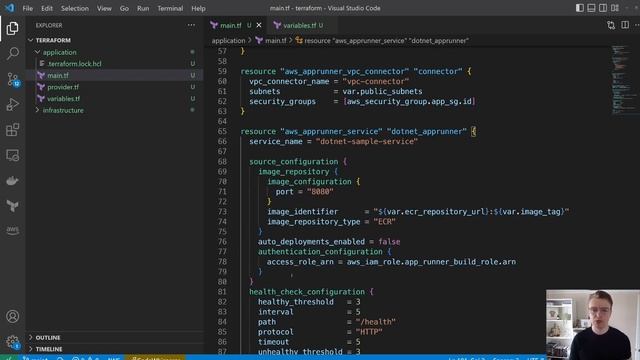The width and height of the screenshot is (640, 360).
Task: Open the Customize Layout icon
Action: click(615, 8)
